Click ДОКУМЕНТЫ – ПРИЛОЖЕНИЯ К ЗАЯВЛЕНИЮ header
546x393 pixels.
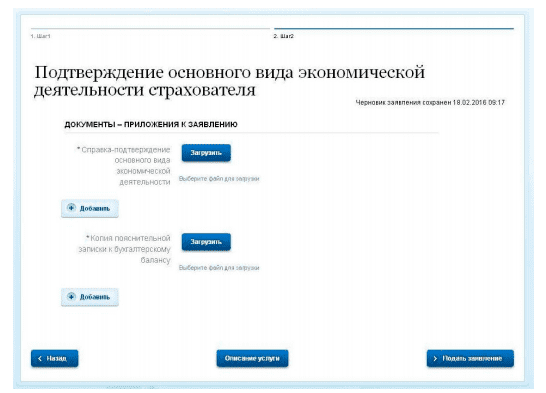(151, 125)
